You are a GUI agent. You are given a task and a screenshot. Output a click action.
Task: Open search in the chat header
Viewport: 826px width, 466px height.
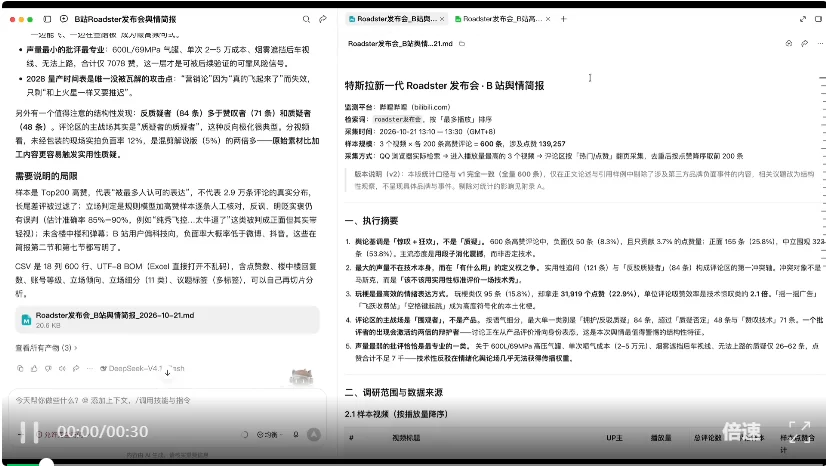306,19
